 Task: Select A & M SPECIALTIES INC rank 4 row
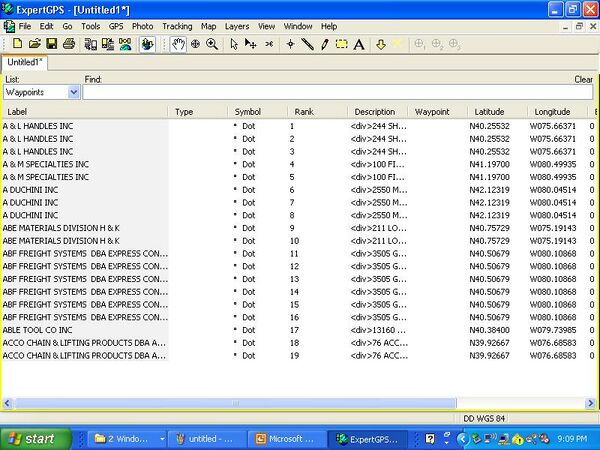(299, 165)
